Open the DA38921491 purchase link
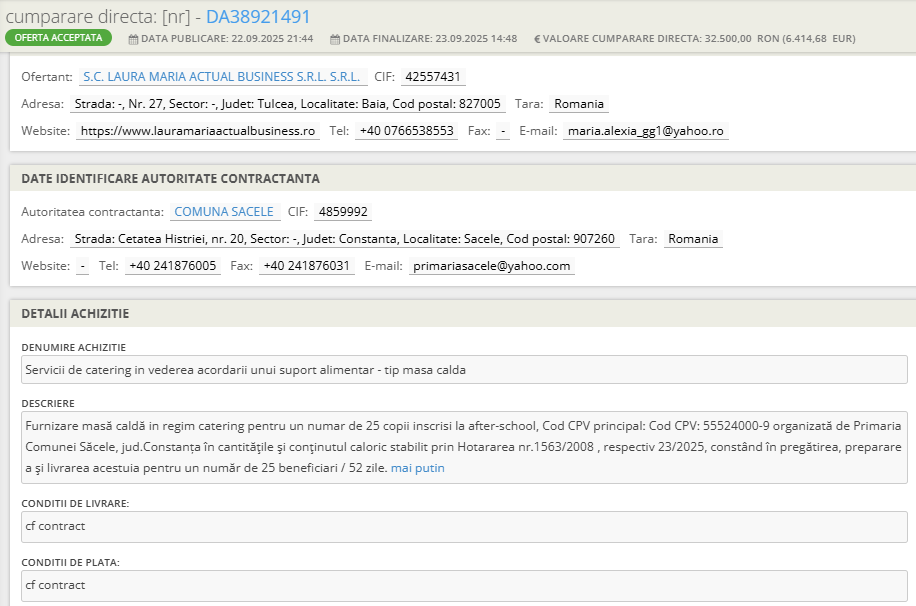Screen dimensions: 916x606 pyautogui.click(x=258, y=16)
